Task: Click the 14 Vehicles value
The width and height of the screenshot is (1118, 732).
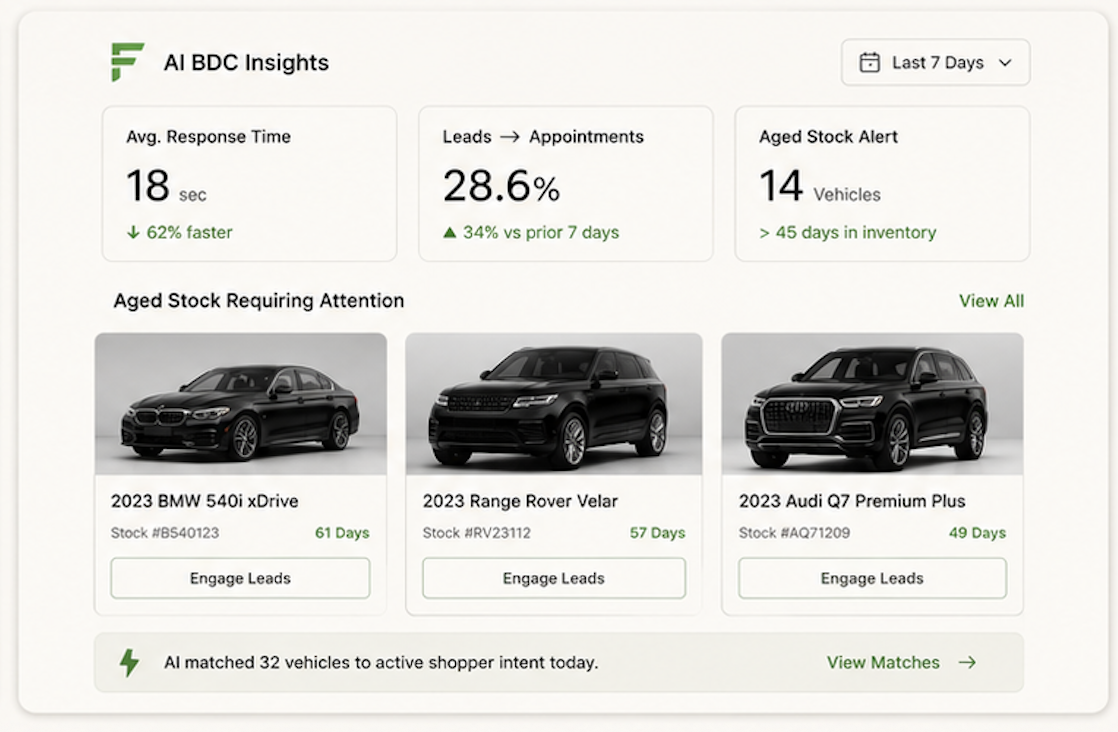Action: [x=820, y=186]
